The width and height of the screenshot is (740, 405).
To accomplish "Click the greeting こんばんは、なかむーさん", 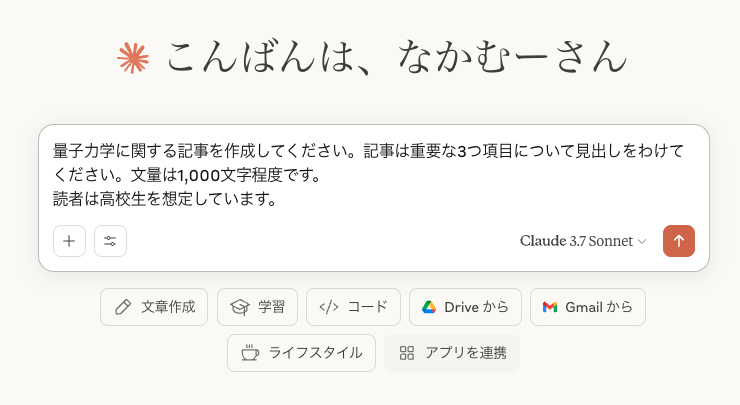I will pos(396,58).
